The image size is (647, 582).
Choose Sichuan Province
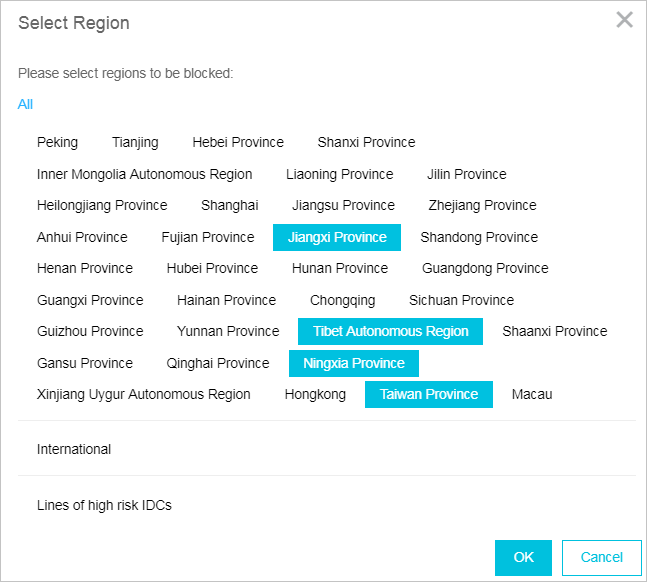[461, 300]
